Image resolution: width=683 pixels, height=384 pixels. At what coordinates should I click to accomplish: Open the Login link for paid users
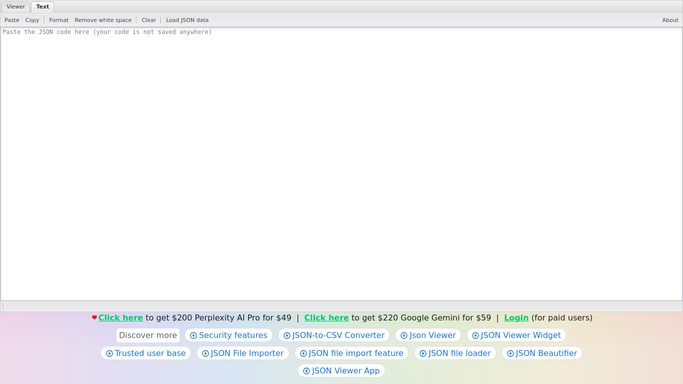516,318
